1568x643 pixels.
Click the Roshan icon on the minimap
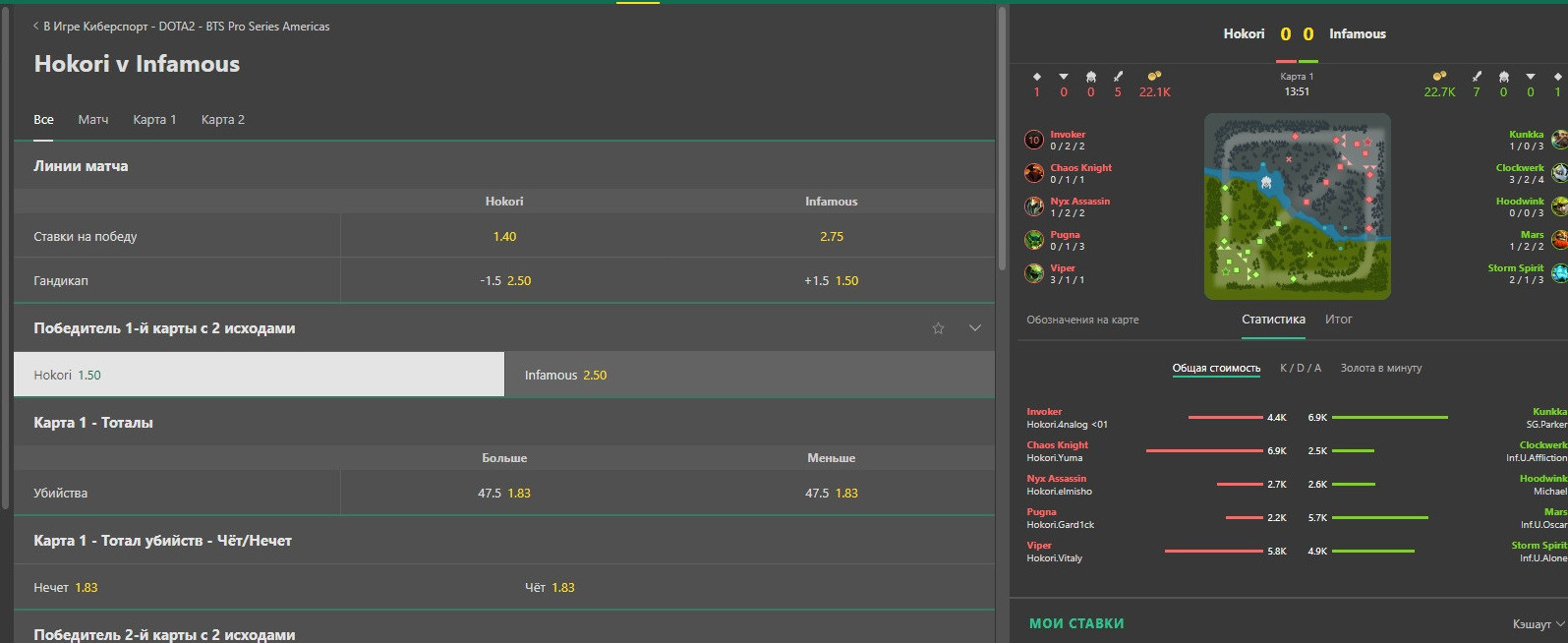[x=1266, y=181]
